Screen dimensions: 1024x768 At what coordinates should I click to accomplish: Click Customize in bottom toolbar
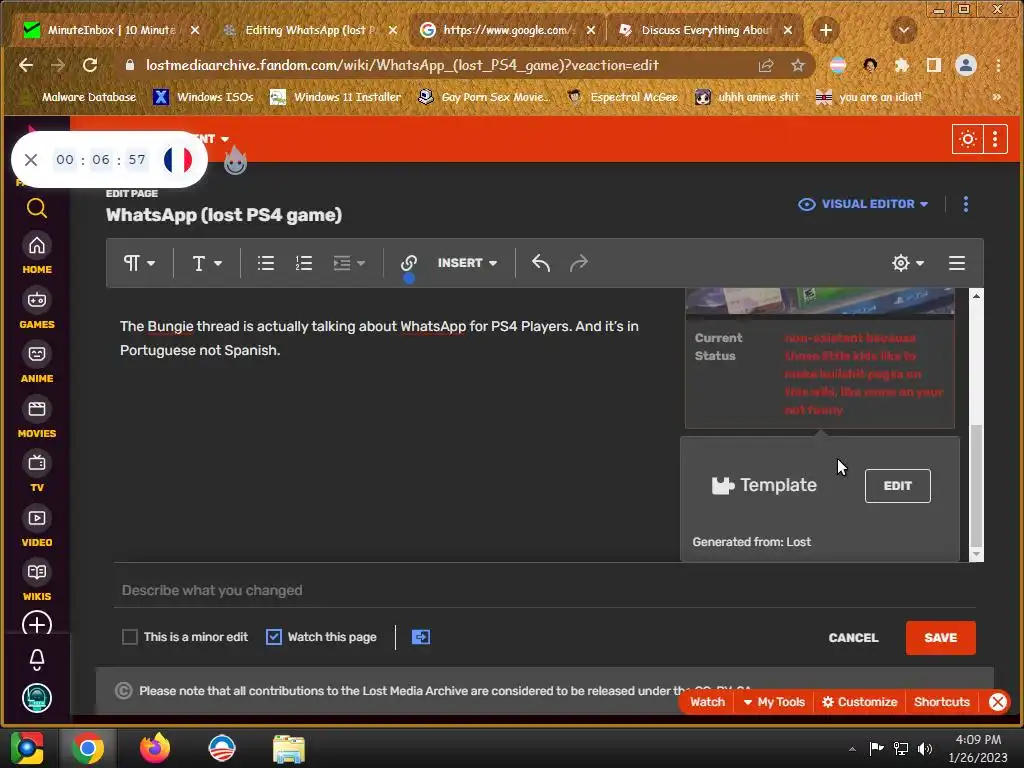(x=859, y=702)
